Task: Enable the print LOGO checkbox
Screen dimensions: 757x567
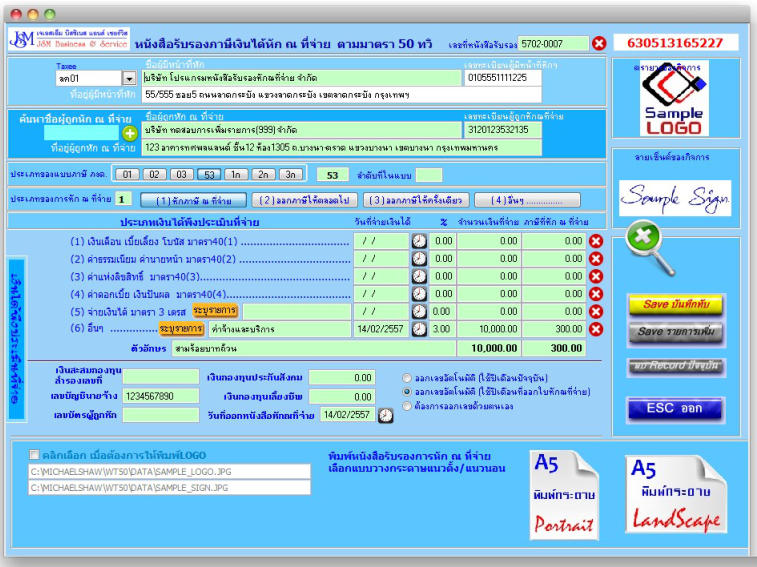Action: 34,455
